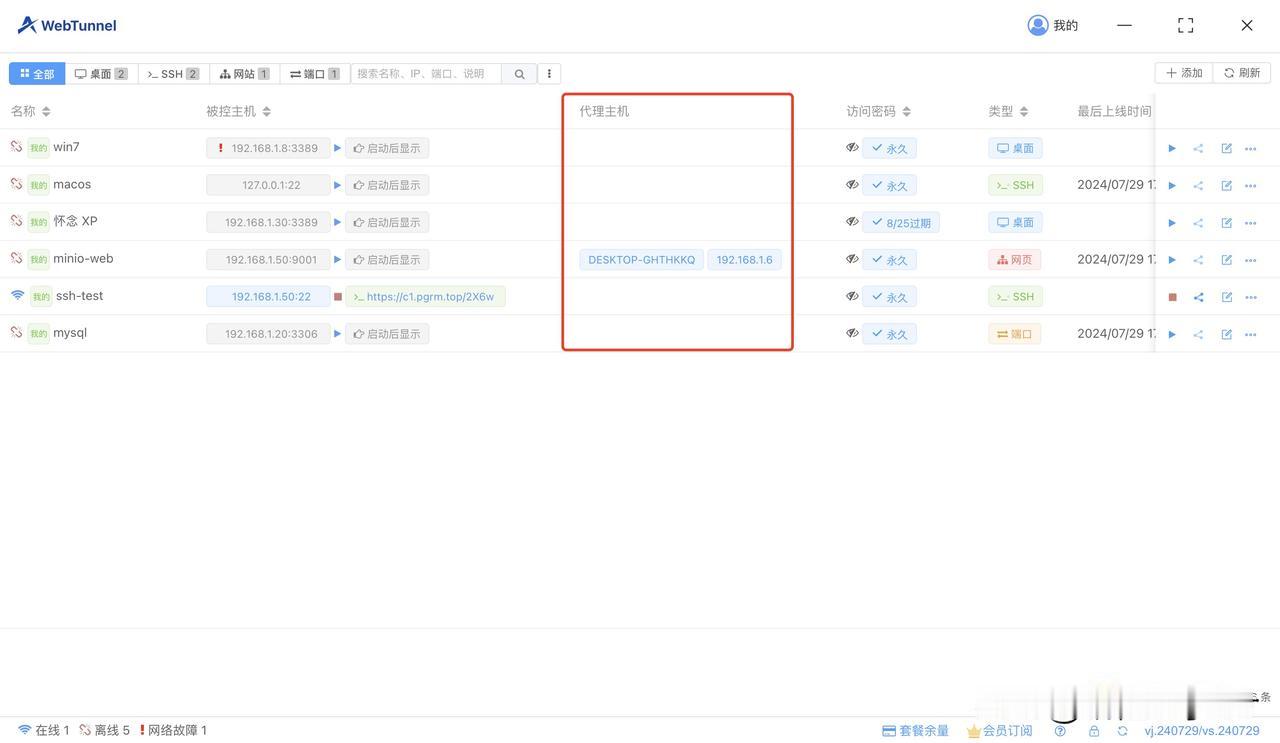Switch to the 全部 tab
Image resolution: width=1280 pixels, height=743 pixels.
pyautogui.click(x=37, y=74)
